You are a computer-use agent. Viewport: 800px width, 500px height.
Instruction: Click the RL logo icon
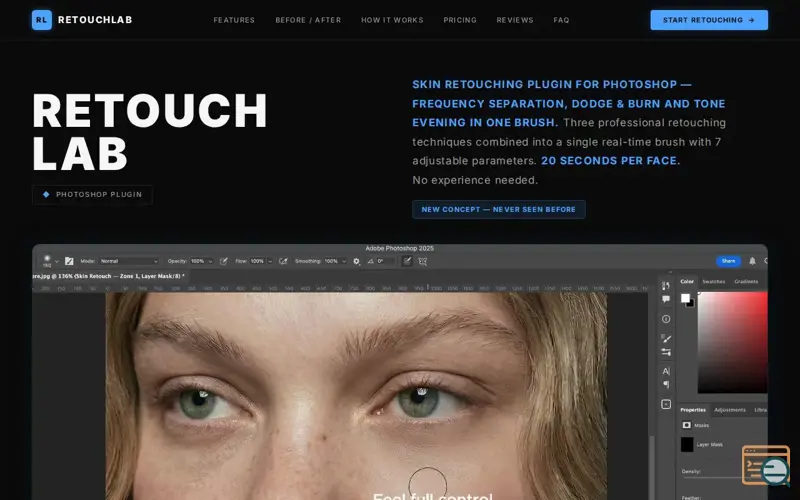tap(42, 20)
